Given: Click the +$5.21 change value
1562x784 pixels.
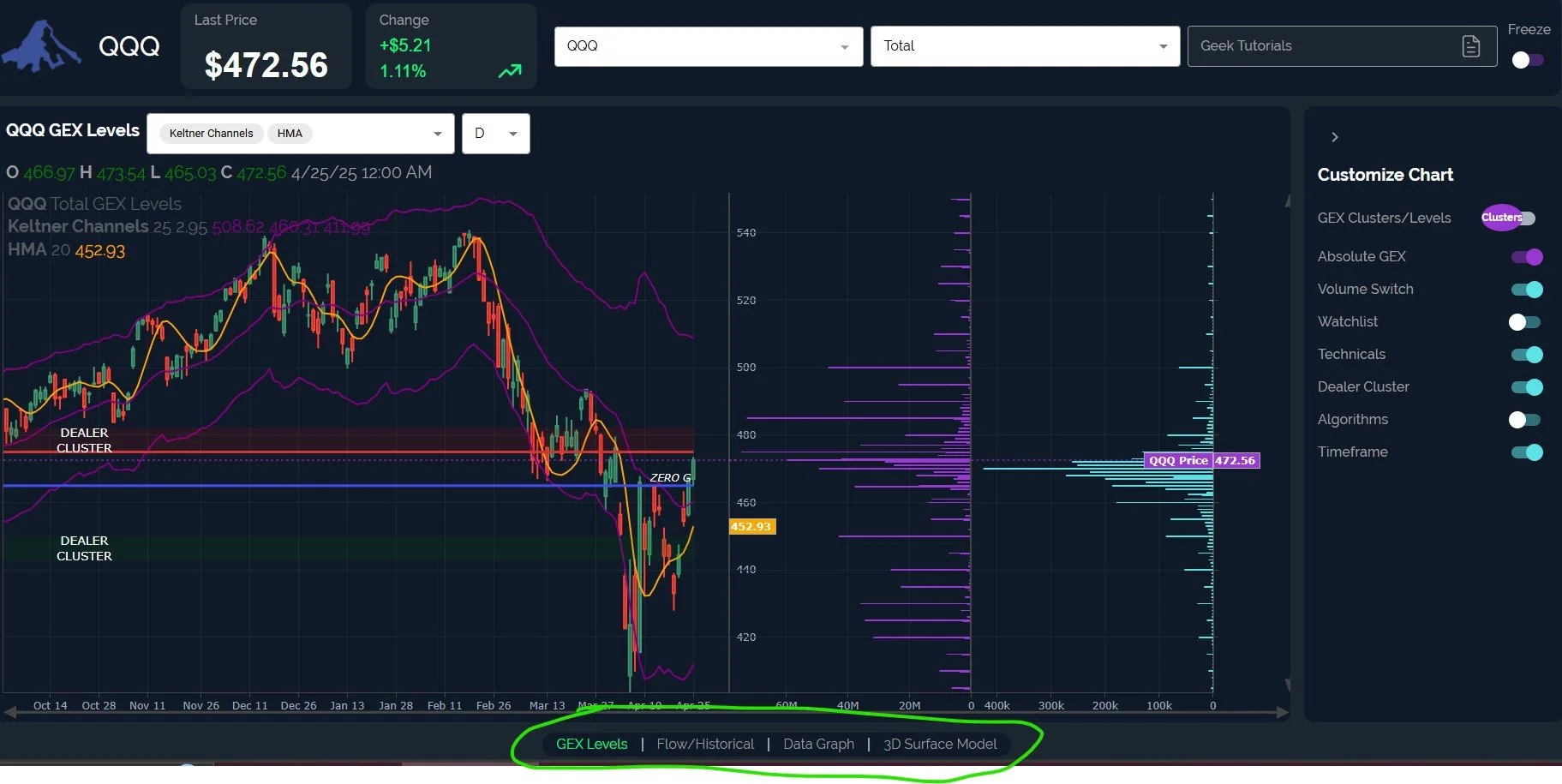Looking at the screenshot, I should [x=405, y=45].
